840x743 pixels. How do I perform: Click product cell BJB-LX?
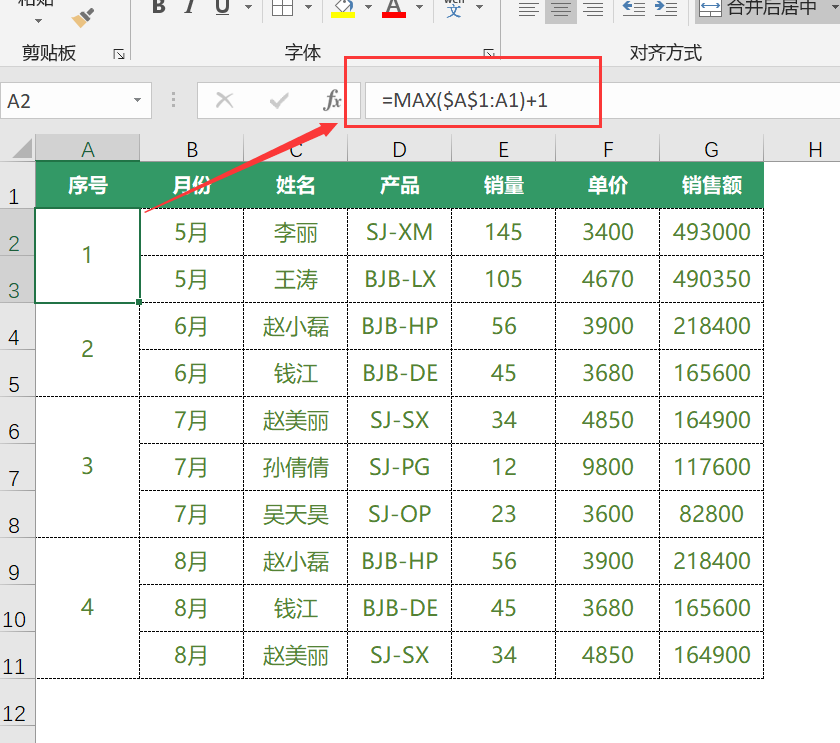400,279
